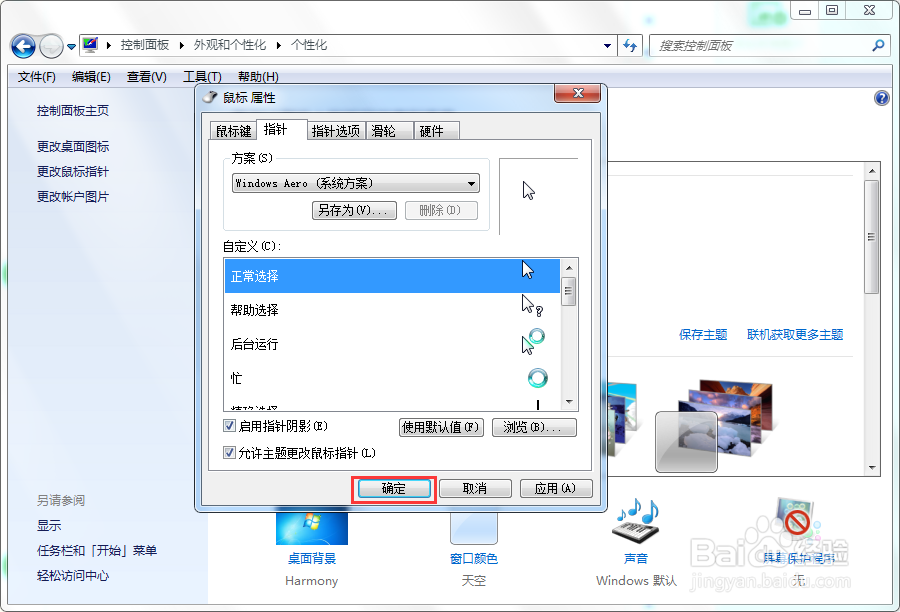
Task: Uncheck 启用指针阴影
Action: 228,427
